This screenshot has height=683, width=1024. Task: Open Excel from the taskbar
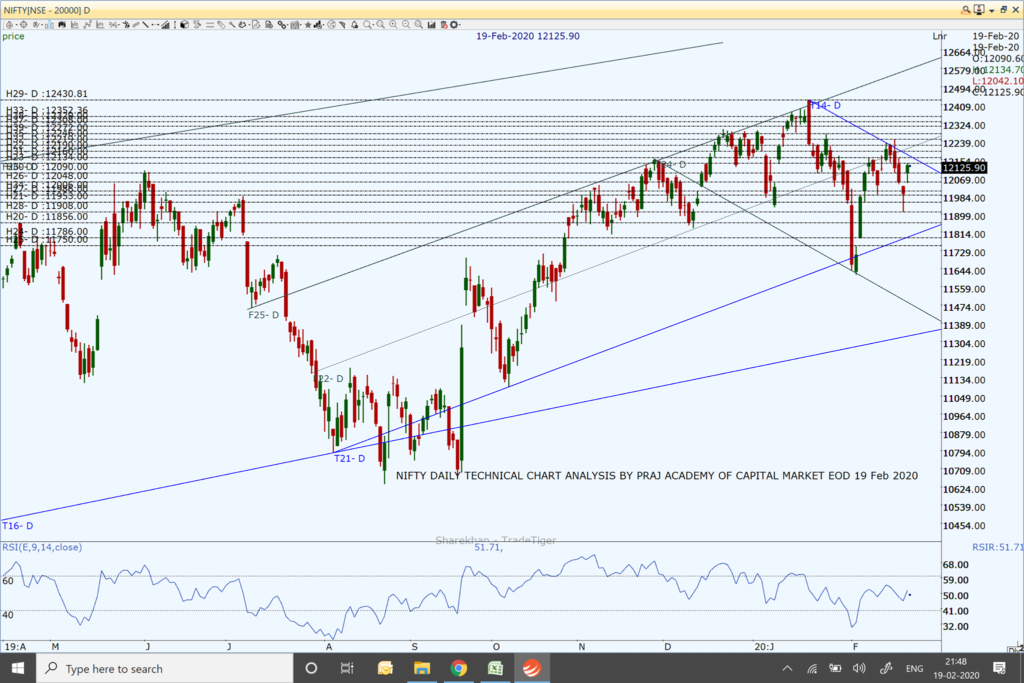coord(495,668)
